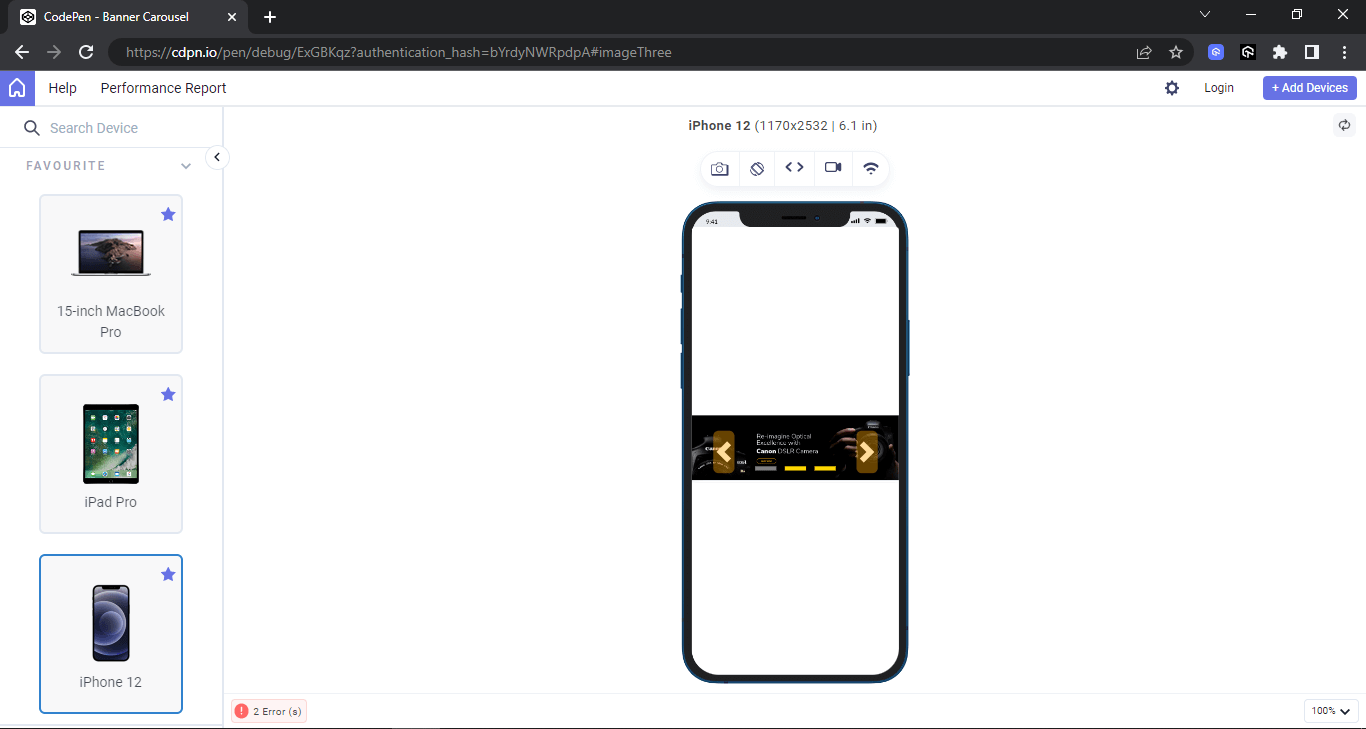Image resolution: width=1366 pixels, height=729 pixels.
Task: Toggle favourite star on iPhone 12
Action: coord(168,574)
